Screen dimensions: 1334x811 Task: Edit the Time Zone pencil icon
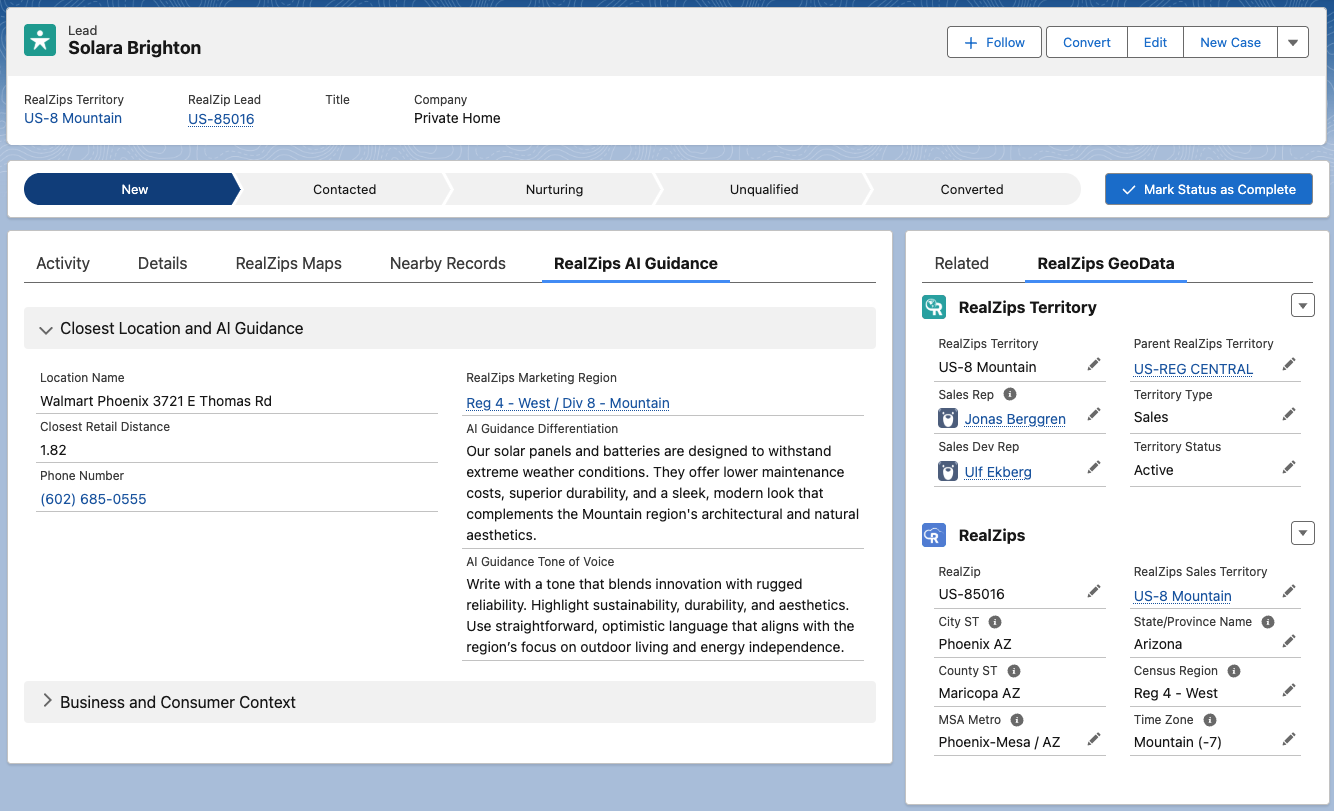pos(1289,740)
